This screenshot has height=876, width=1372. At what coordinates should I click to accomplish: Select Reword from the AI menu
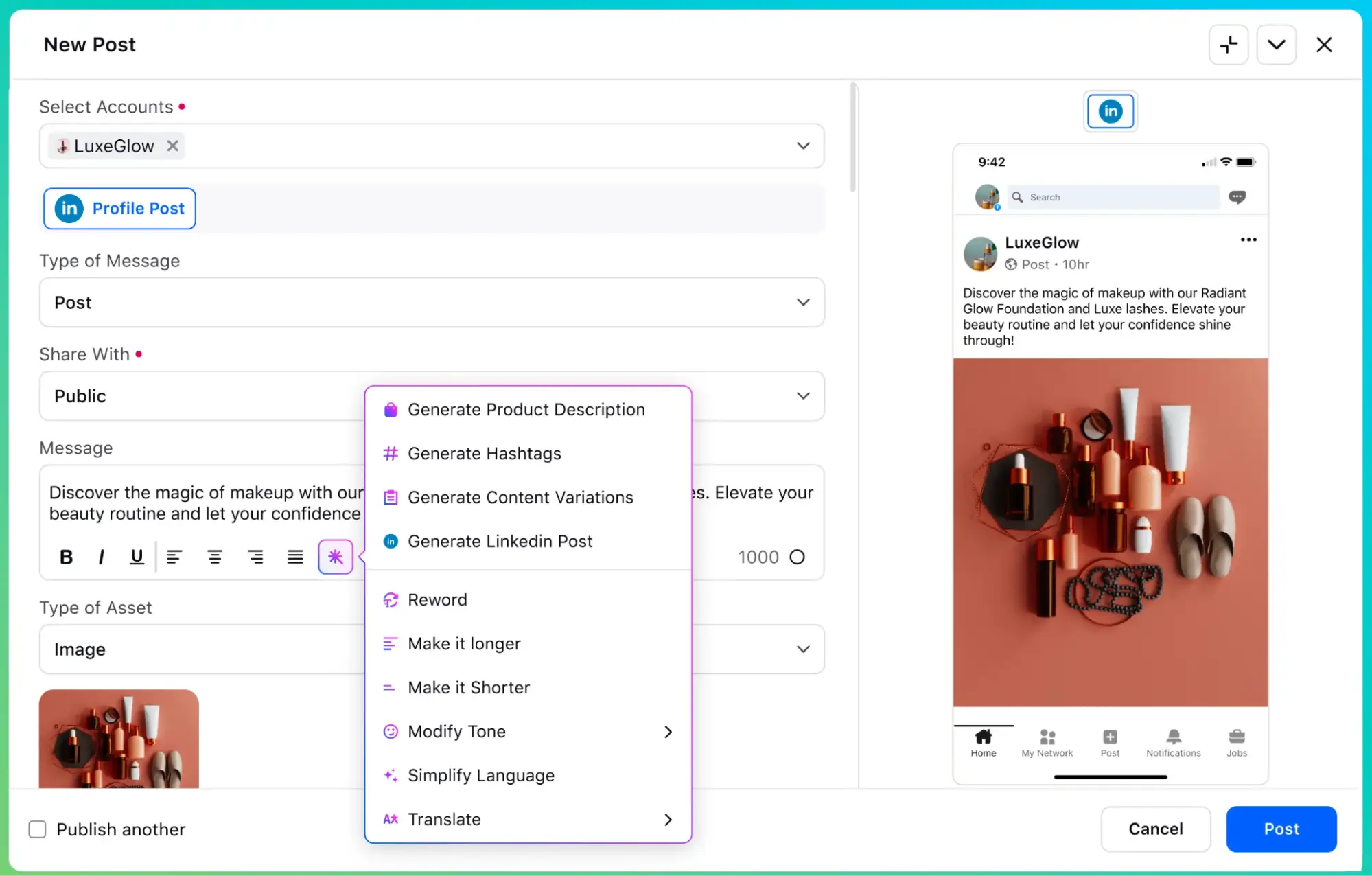(437, 599)
